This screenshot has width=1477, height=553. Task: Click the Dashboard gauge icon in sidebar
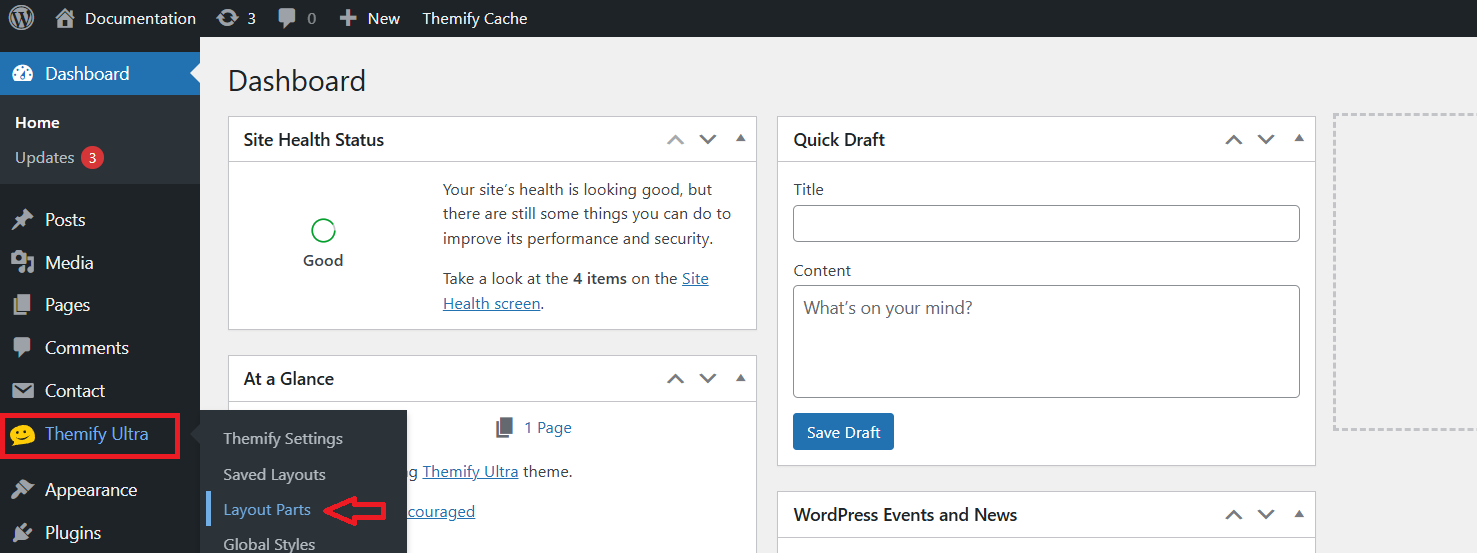pyautogui.click(x=23, y=74)
